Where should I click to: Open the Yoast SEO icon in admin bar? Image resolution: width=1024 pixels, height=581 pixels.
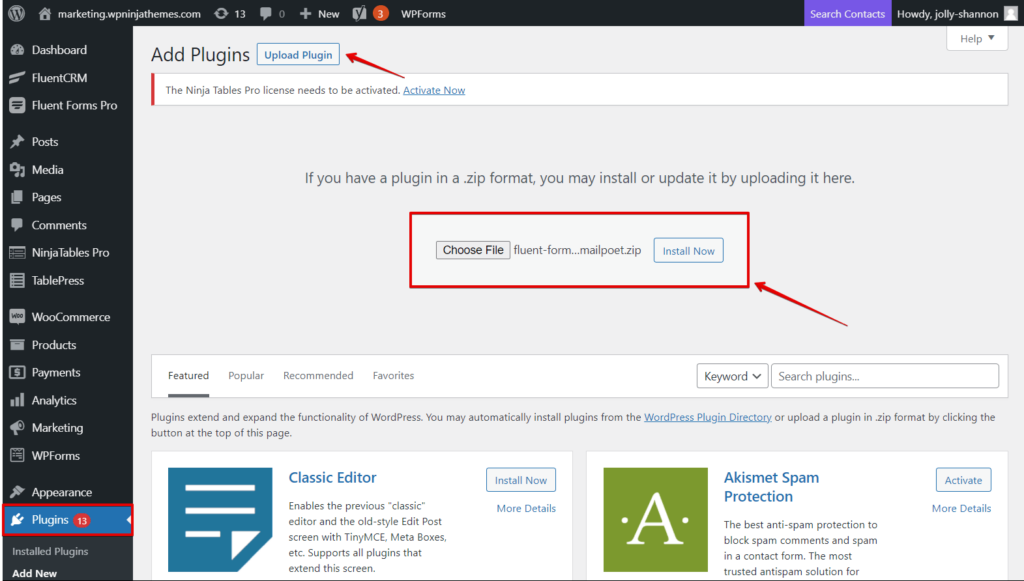(x=359, y=13)
